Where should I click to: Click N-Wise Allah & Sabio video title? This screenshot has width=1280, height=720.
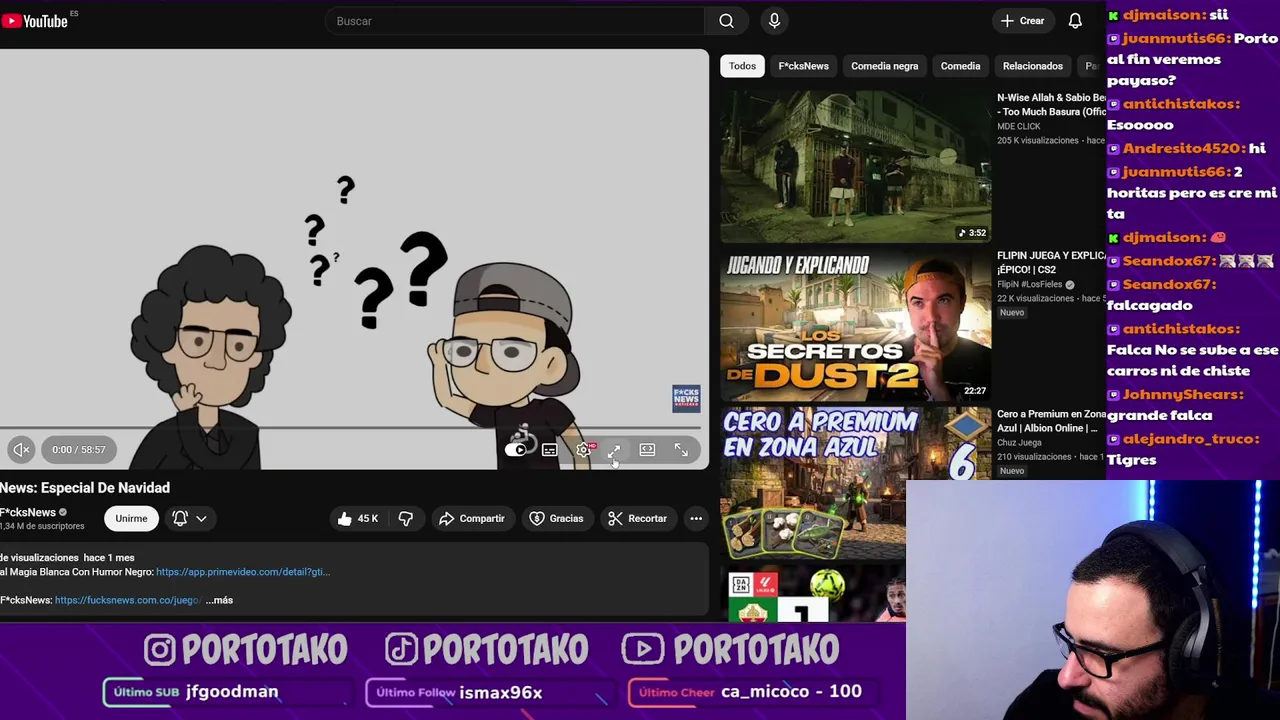click(1051, 105)
